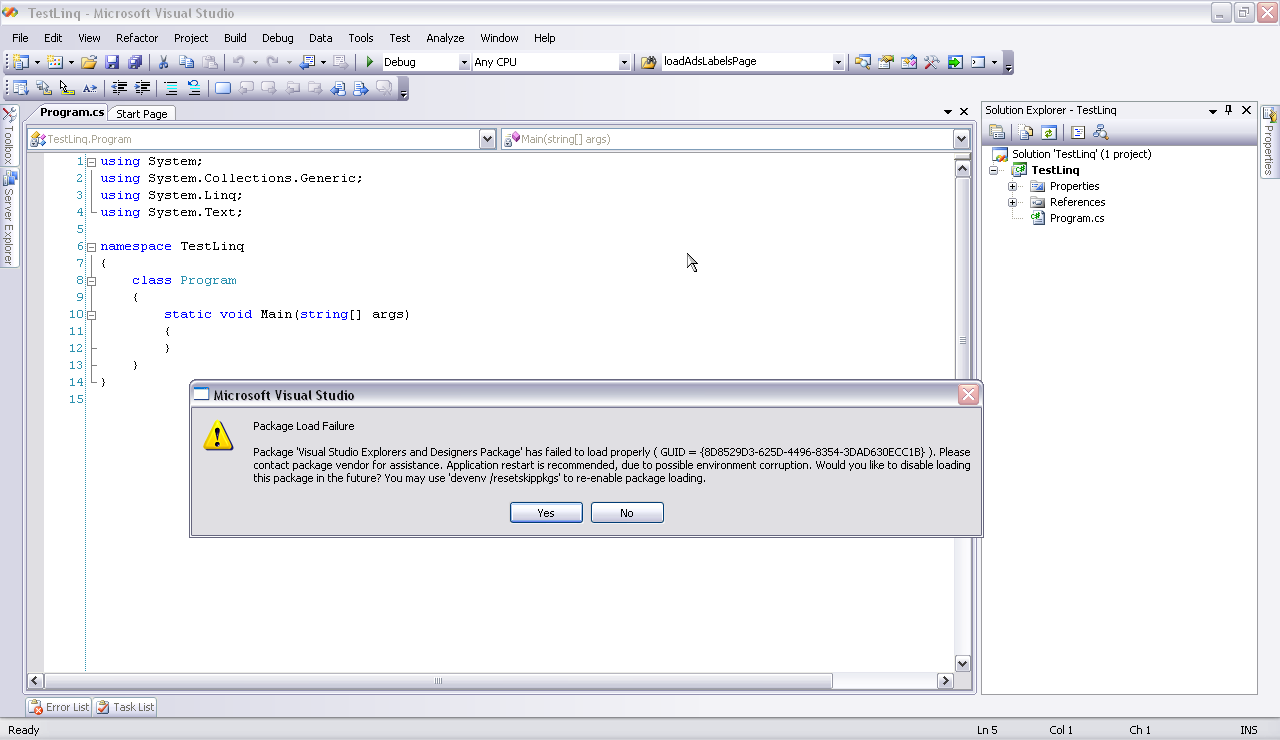This screenshot has height=740, width=1280.
Task: Close the Program.cs document with X
Action: tap(964, 112)
